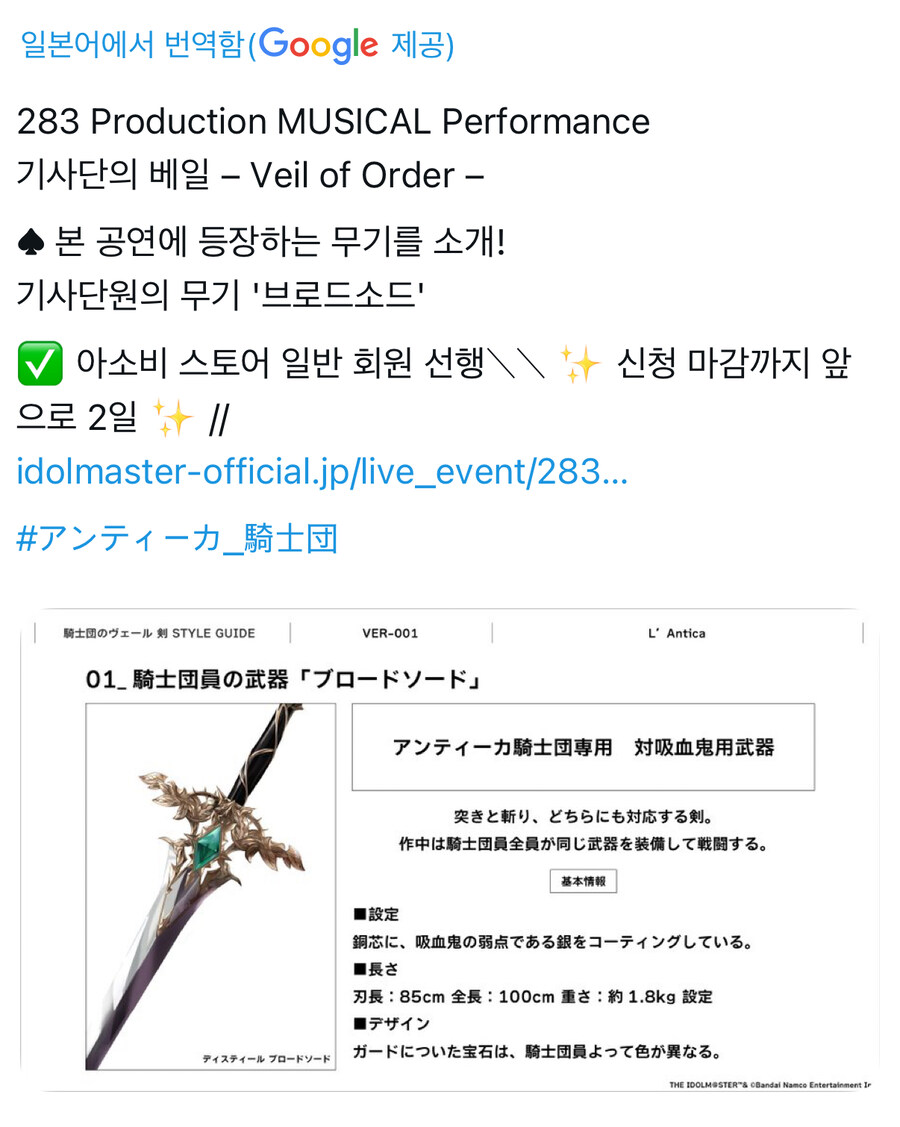Click the spade emoji icon

click(31, 242)
